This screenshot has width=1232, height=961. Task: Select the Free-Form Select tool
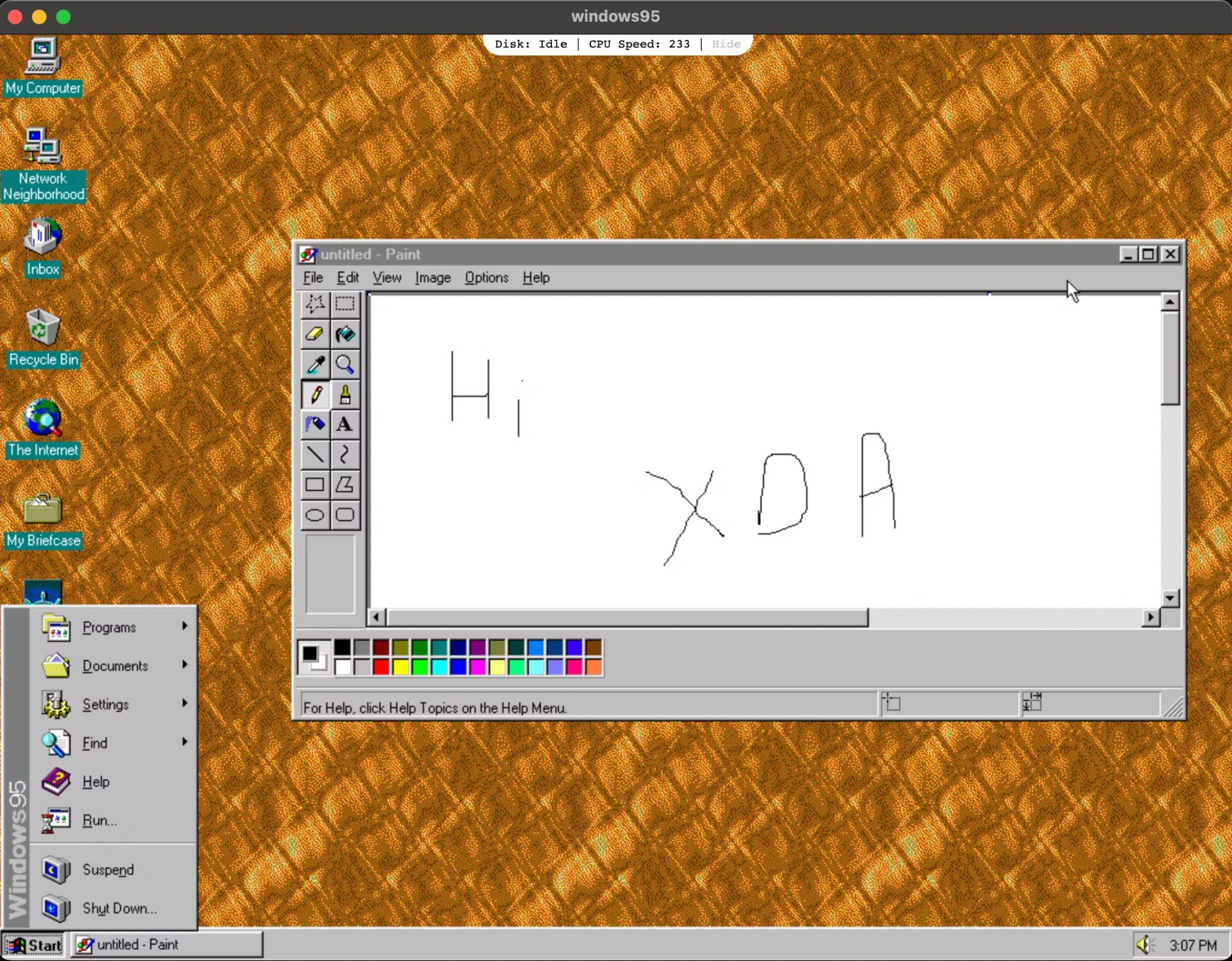click(315, 304)
